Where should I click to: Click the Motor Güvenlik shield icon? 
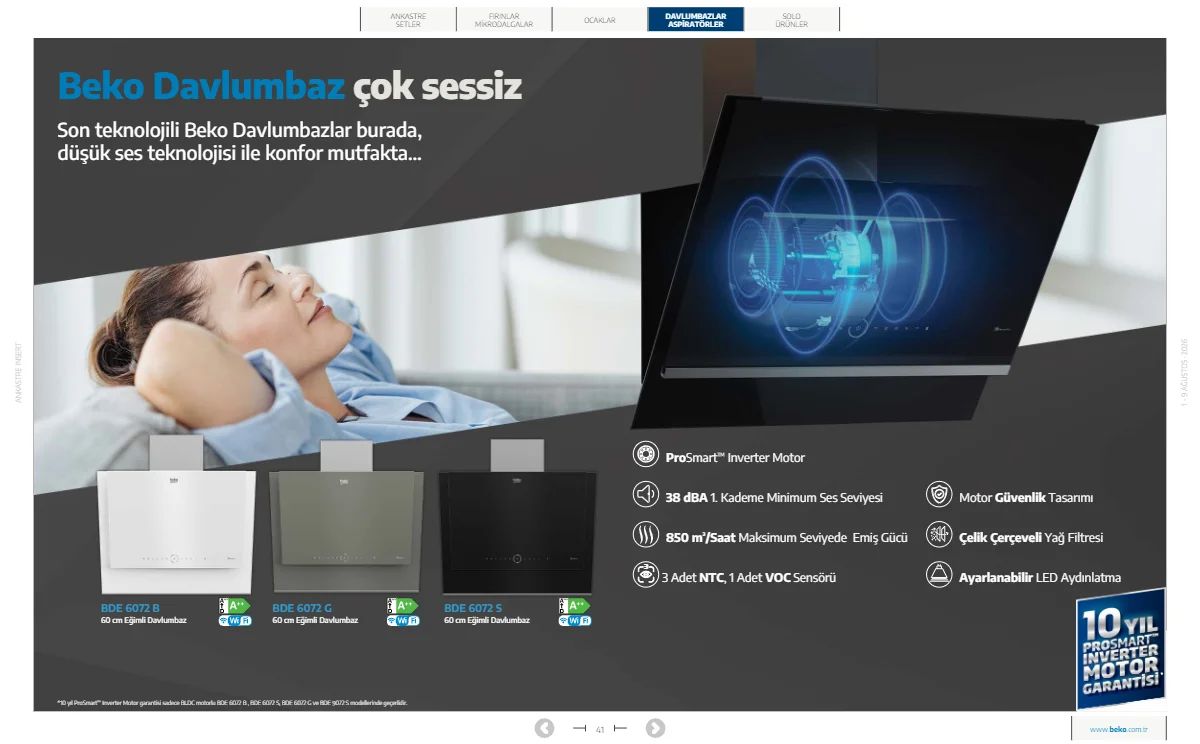(939, 495)
